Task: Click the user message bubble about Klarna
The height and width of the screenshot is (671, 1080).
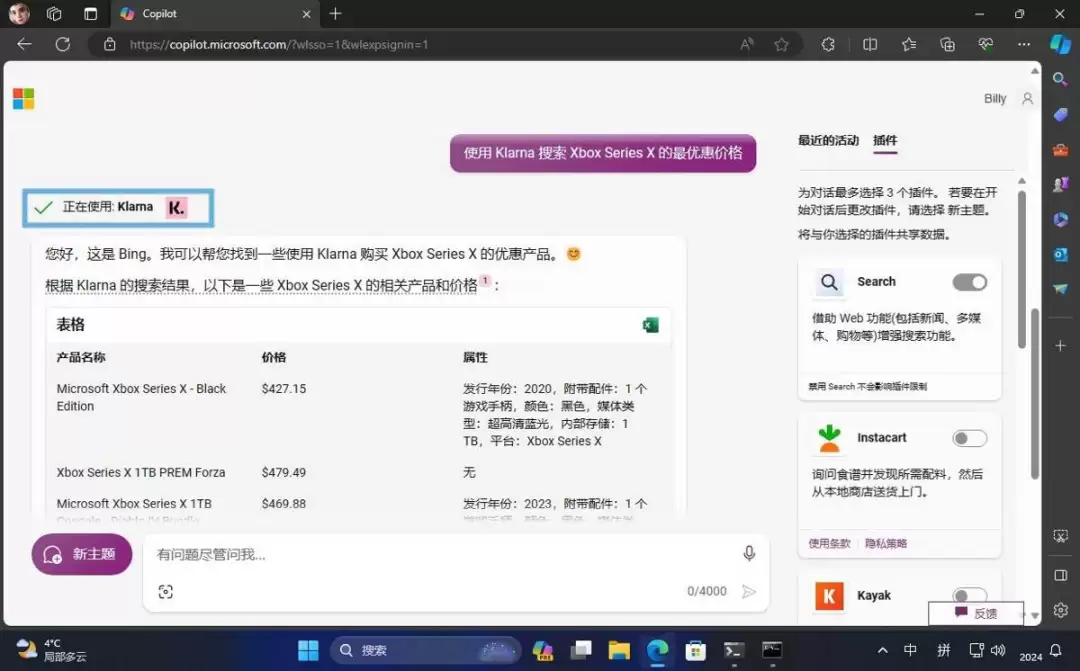Action: click(603, 153)
